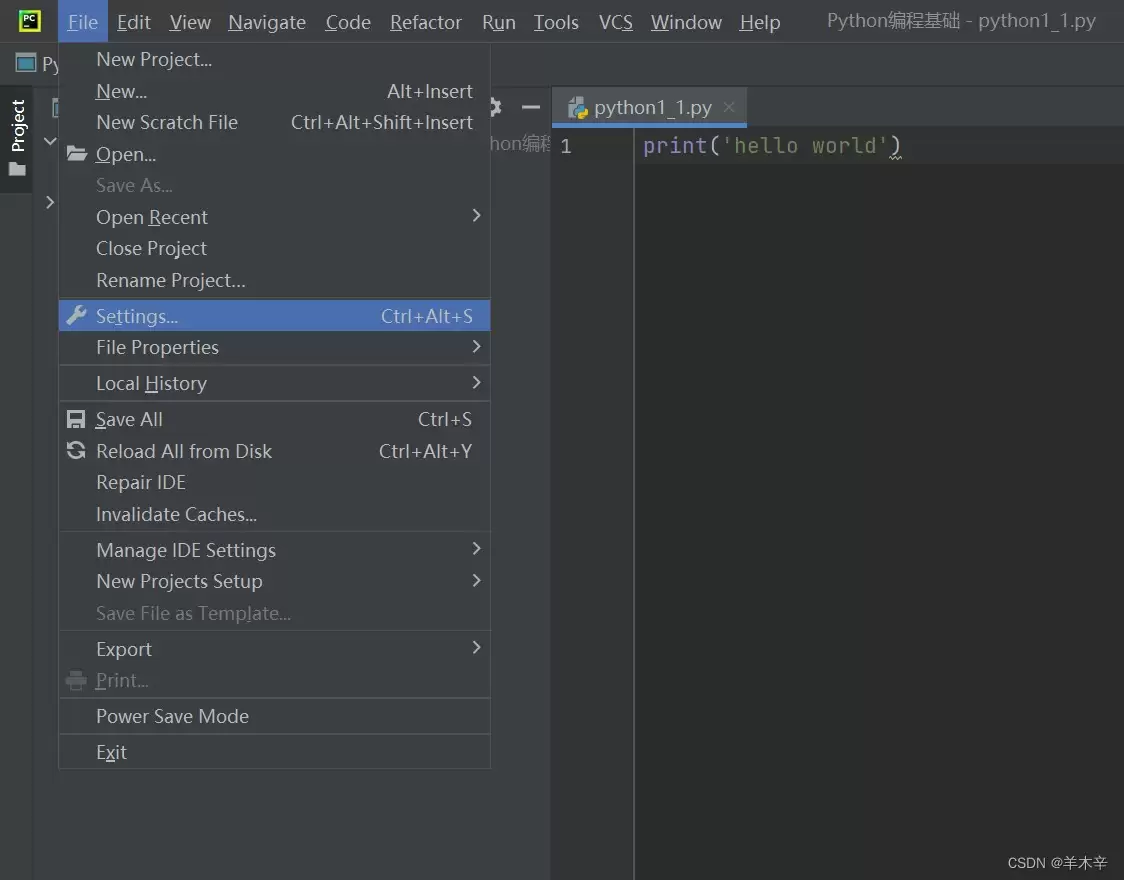Click the Reload All from Disk refresh icon

76,450
